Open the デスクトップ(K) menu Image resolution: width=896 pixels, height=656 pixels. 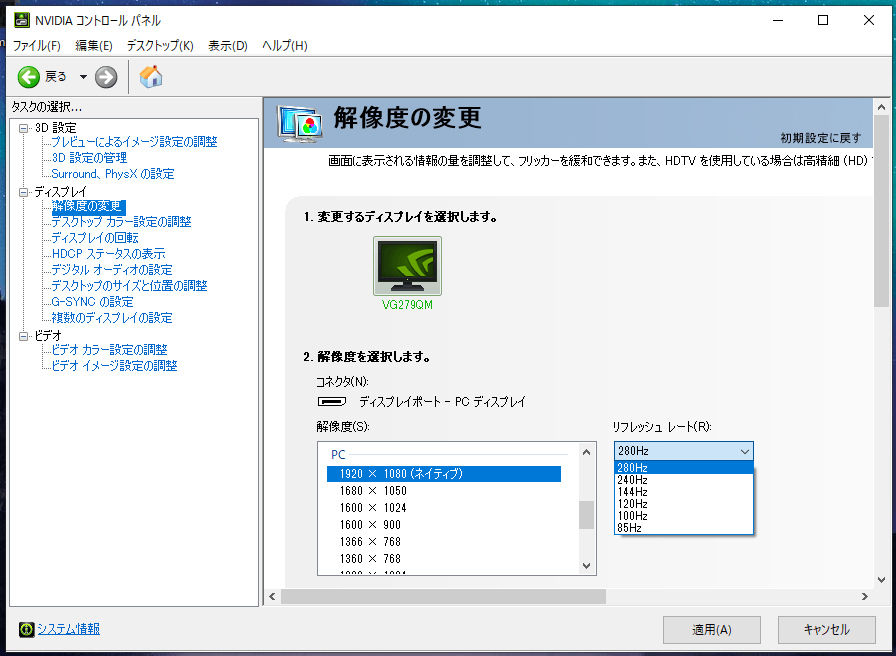160,46
